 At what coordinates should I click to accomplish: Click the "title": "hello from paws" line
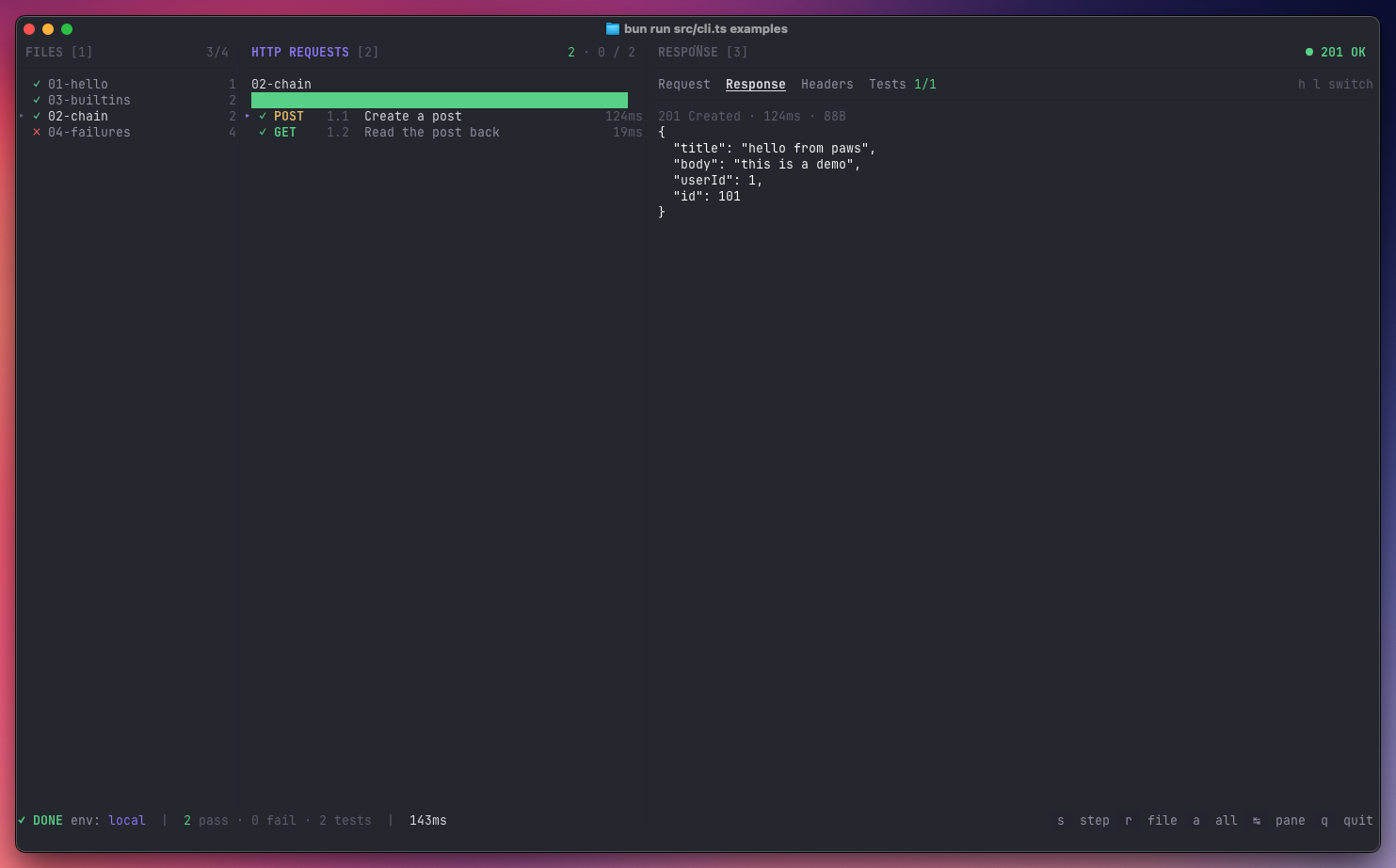click(775, 149)
